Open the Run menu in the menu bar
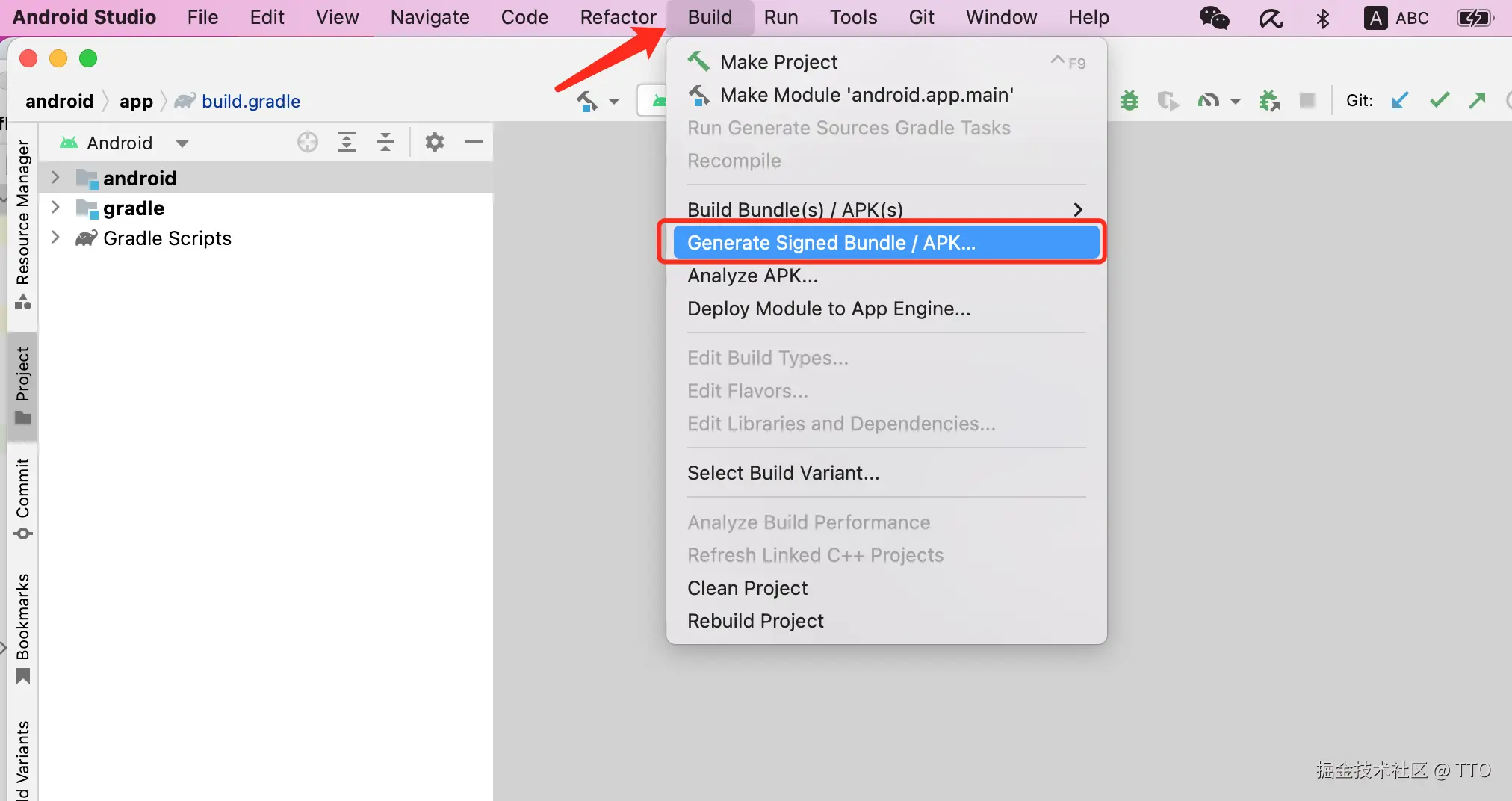This screenshot has height=801, width=1512. (x=781, y=17)
